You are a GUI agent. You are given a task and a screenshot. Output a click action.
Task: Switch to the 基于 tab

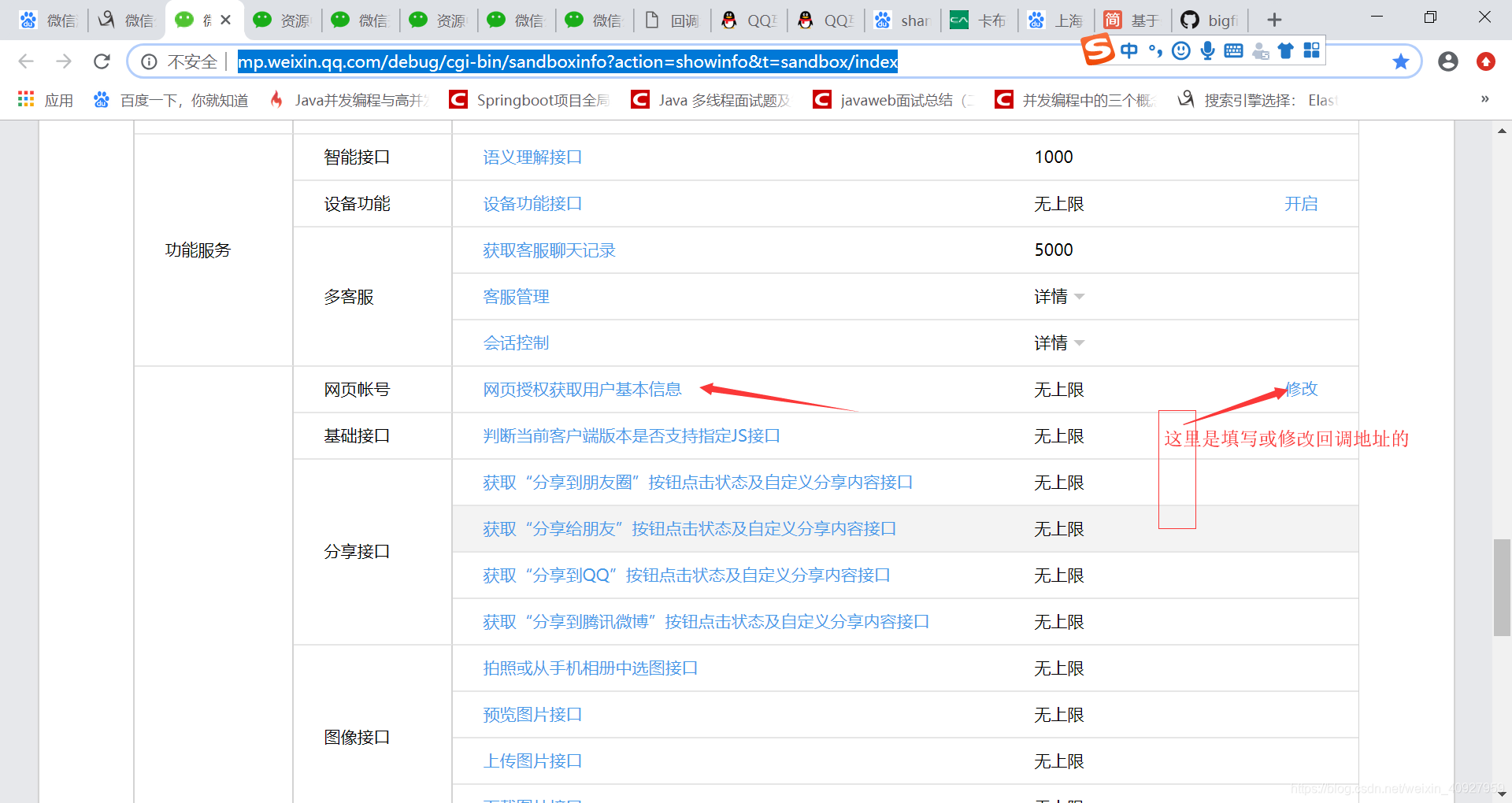(x=1132, y=20)
